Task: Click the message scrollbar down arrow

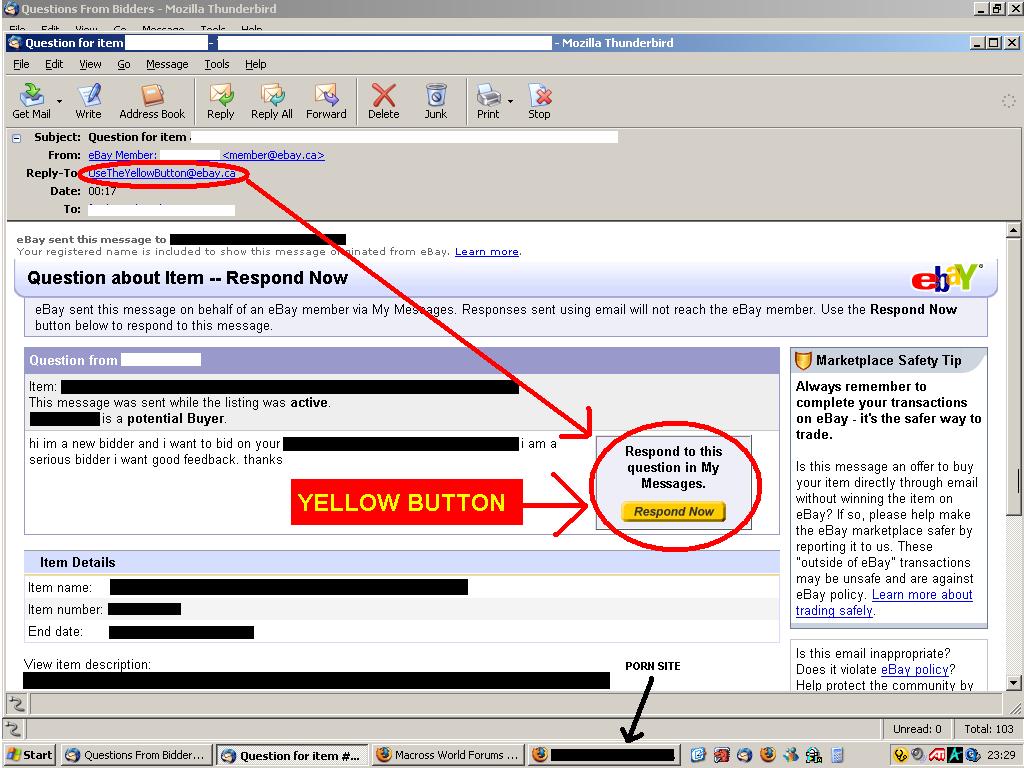Action: click(x=1013, y=683)
